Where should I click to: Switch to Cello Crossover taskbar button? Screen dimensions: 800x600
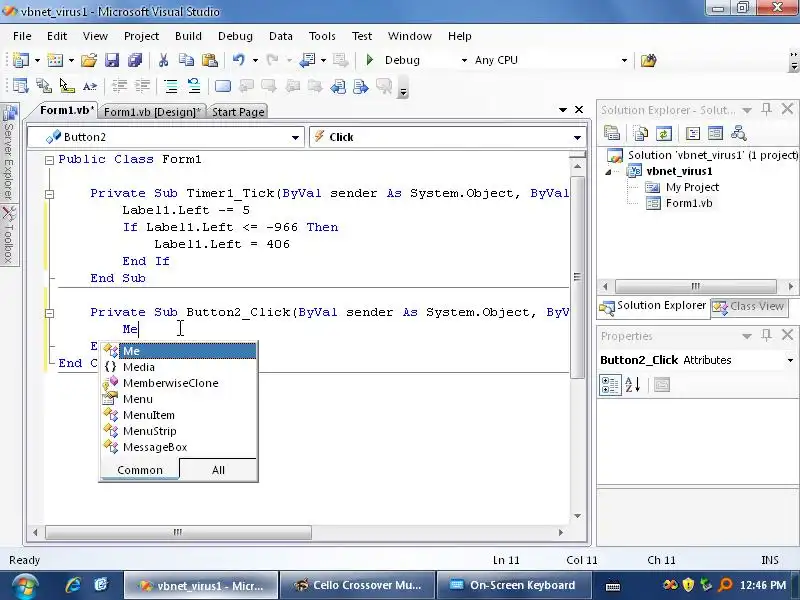tap(358, 585)
